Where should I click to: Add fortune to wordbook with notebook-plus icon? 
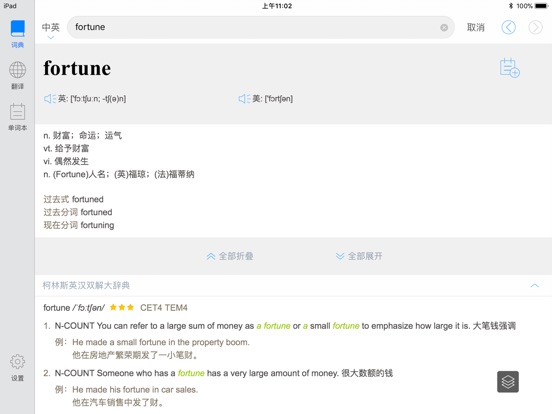coord(509,68)
